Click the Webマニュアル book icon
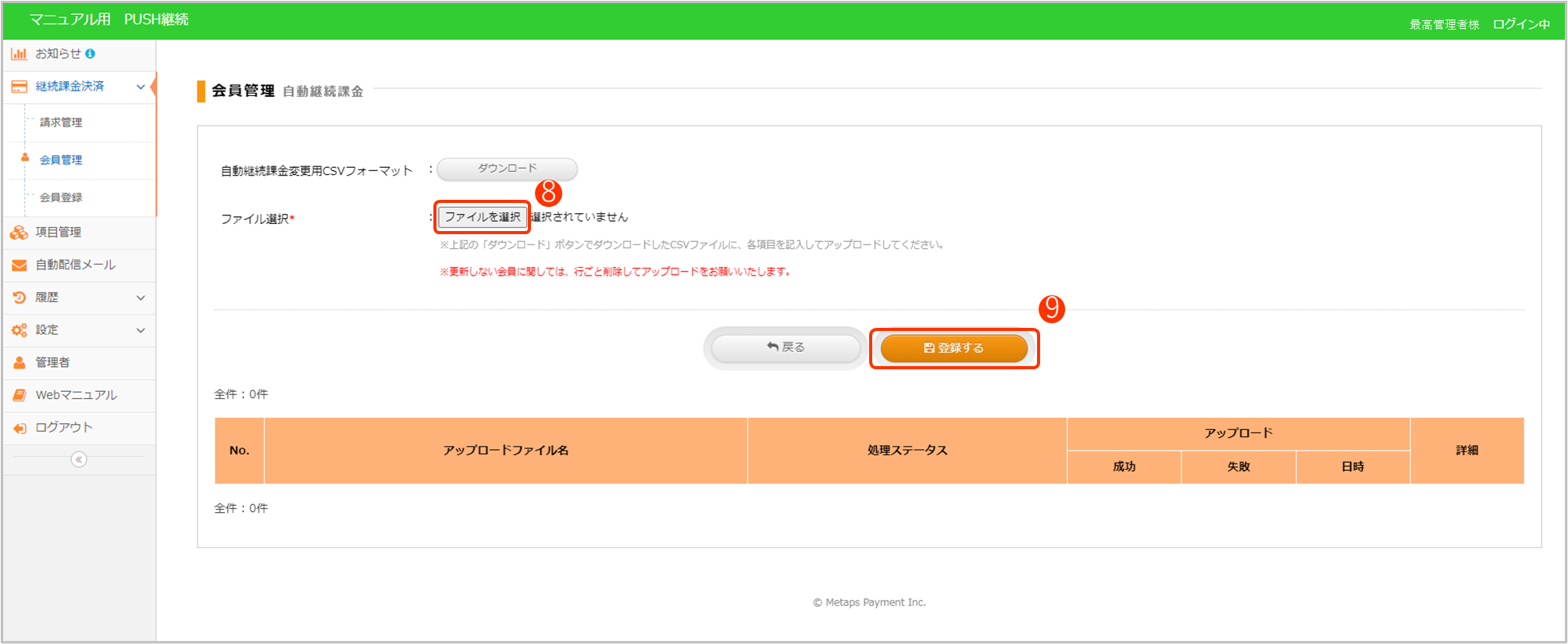Screen dimensions: 1568x644 click(19, 396)
